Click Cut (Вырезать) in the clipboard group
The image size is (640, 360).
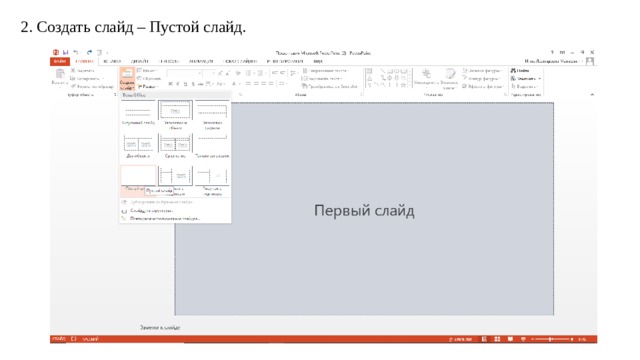tap(83, 71)
